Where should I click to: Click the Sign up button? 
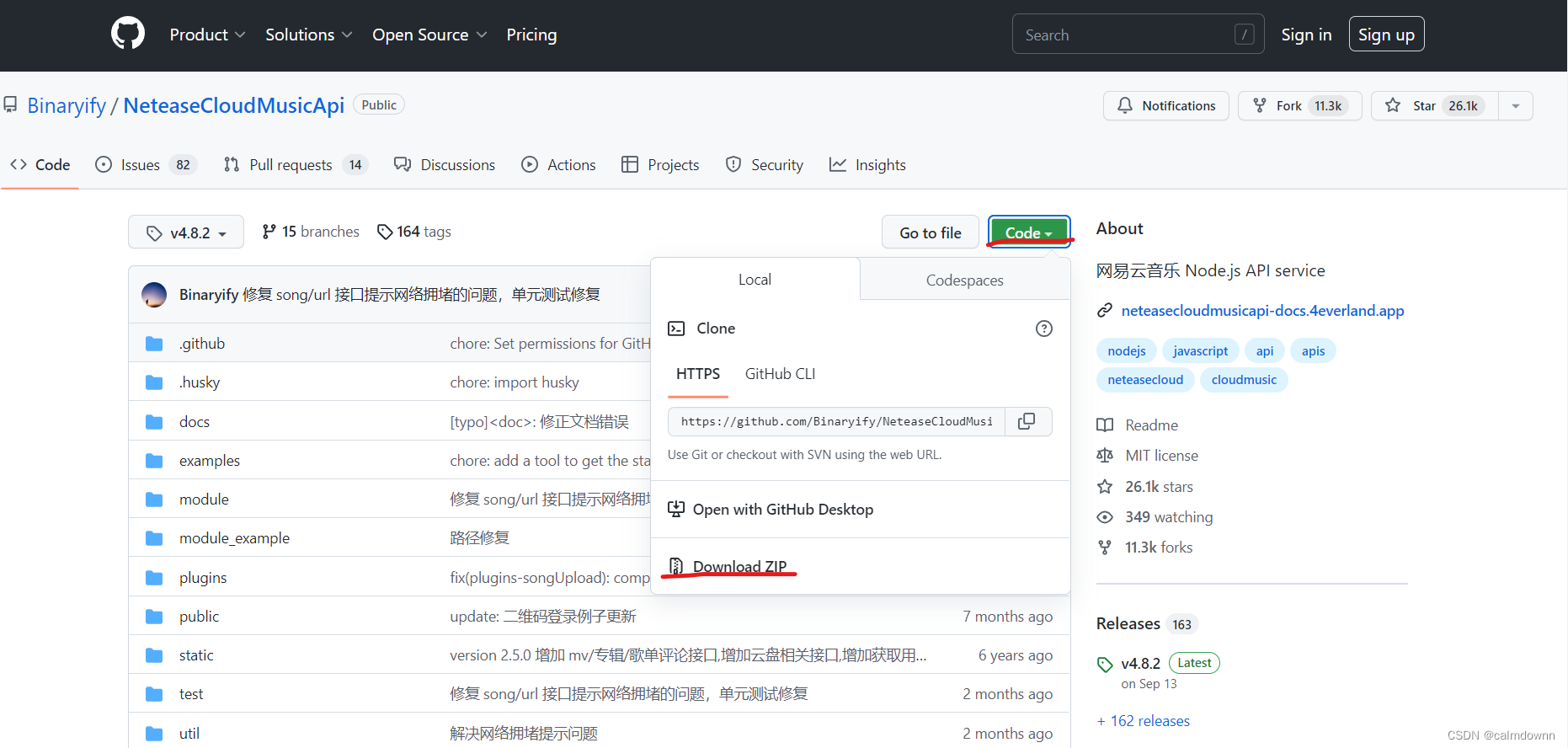coord(1386,35)
